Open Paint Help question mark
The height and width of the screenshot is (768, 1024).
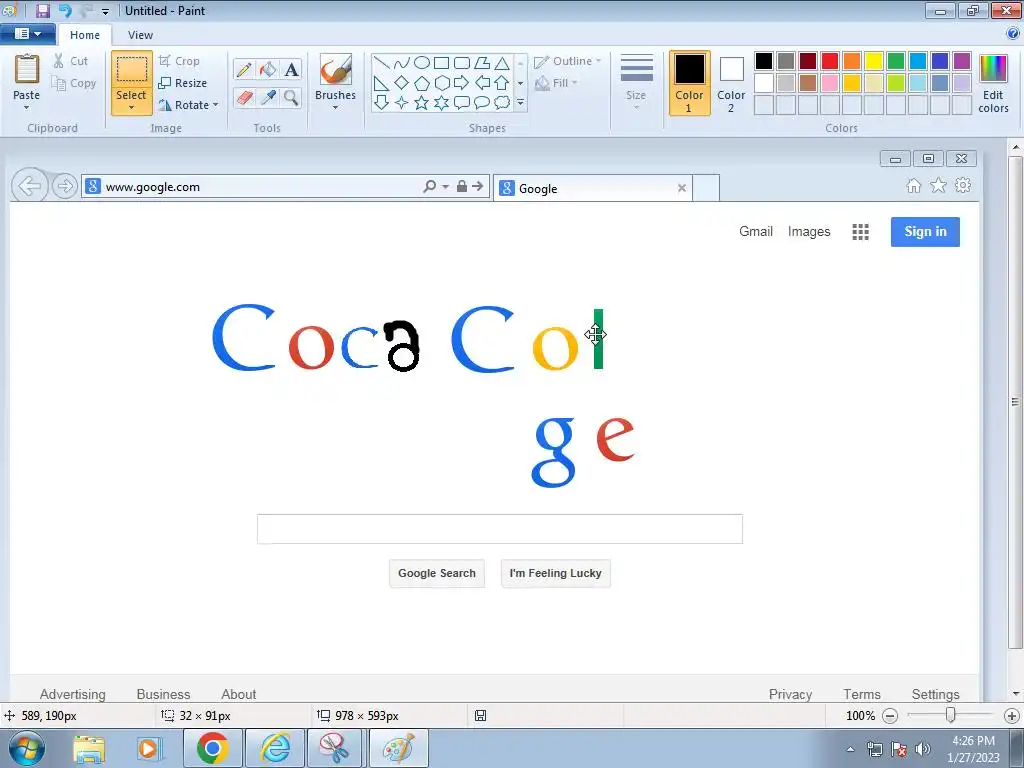[x=1013, y=34]
